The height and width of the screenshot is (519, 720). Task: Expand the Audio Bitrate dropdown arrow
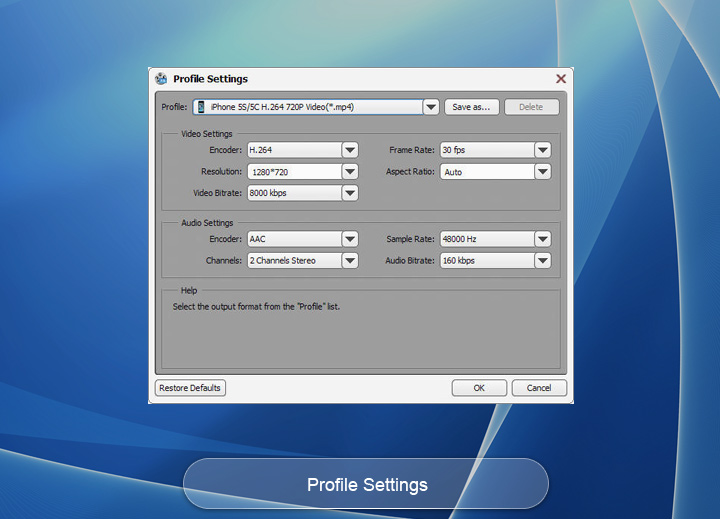click(543, 260)
